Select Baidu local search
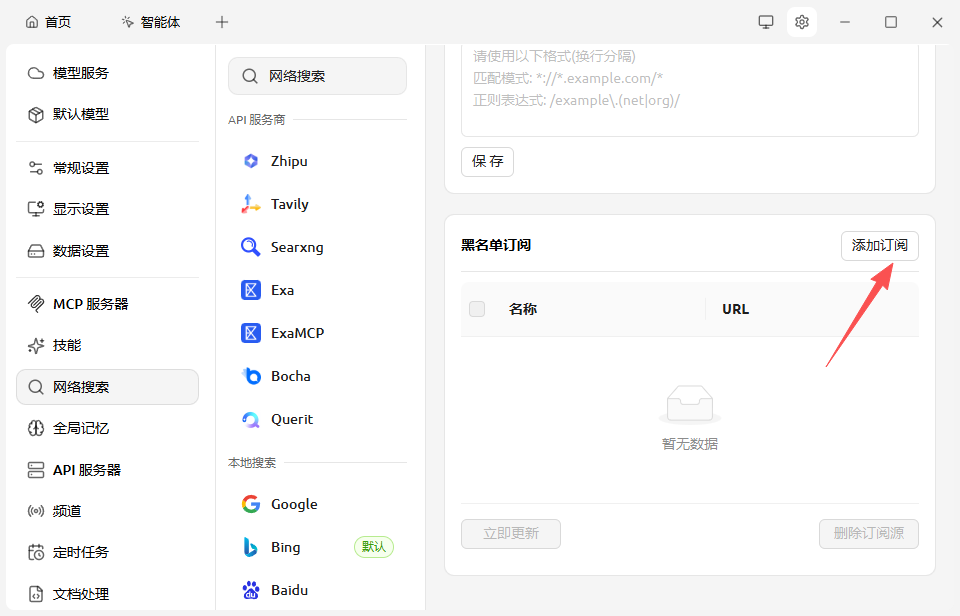Image resolution: width=960 pixels, height=616 pixels. coord(317,590)
